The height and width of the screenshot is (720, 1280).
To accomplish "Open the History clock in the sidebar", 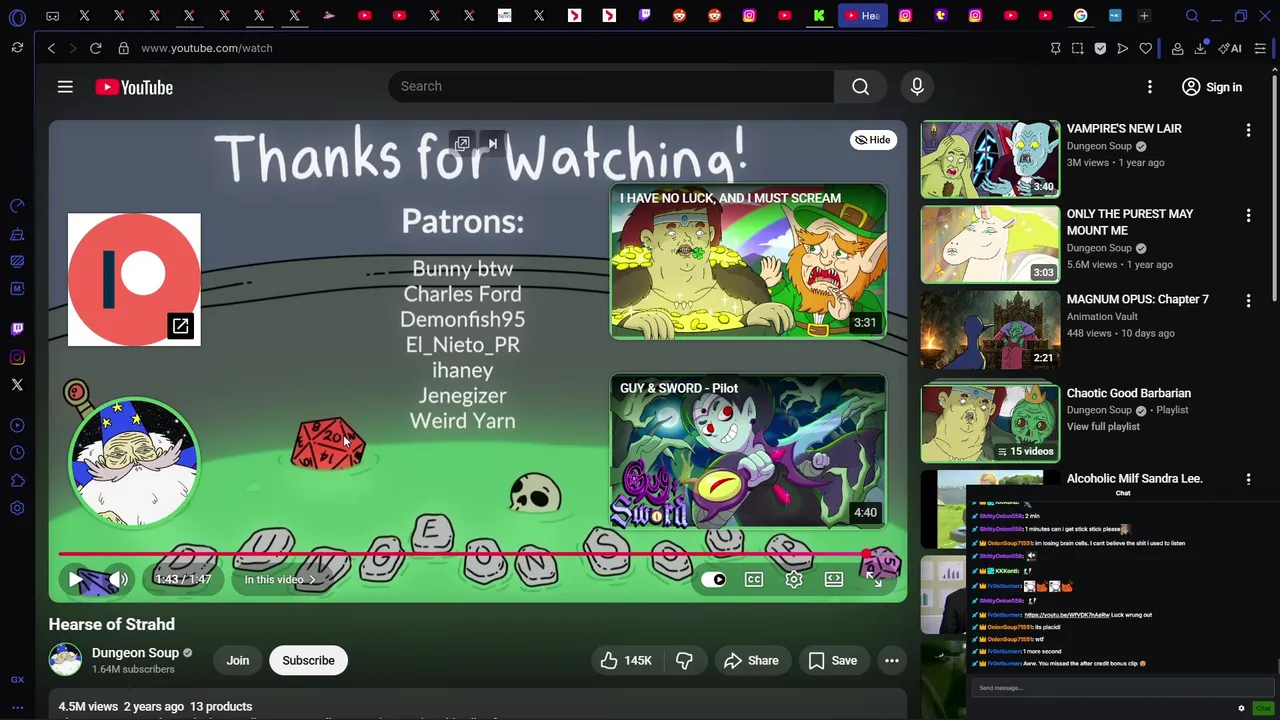I will (17, 453).
